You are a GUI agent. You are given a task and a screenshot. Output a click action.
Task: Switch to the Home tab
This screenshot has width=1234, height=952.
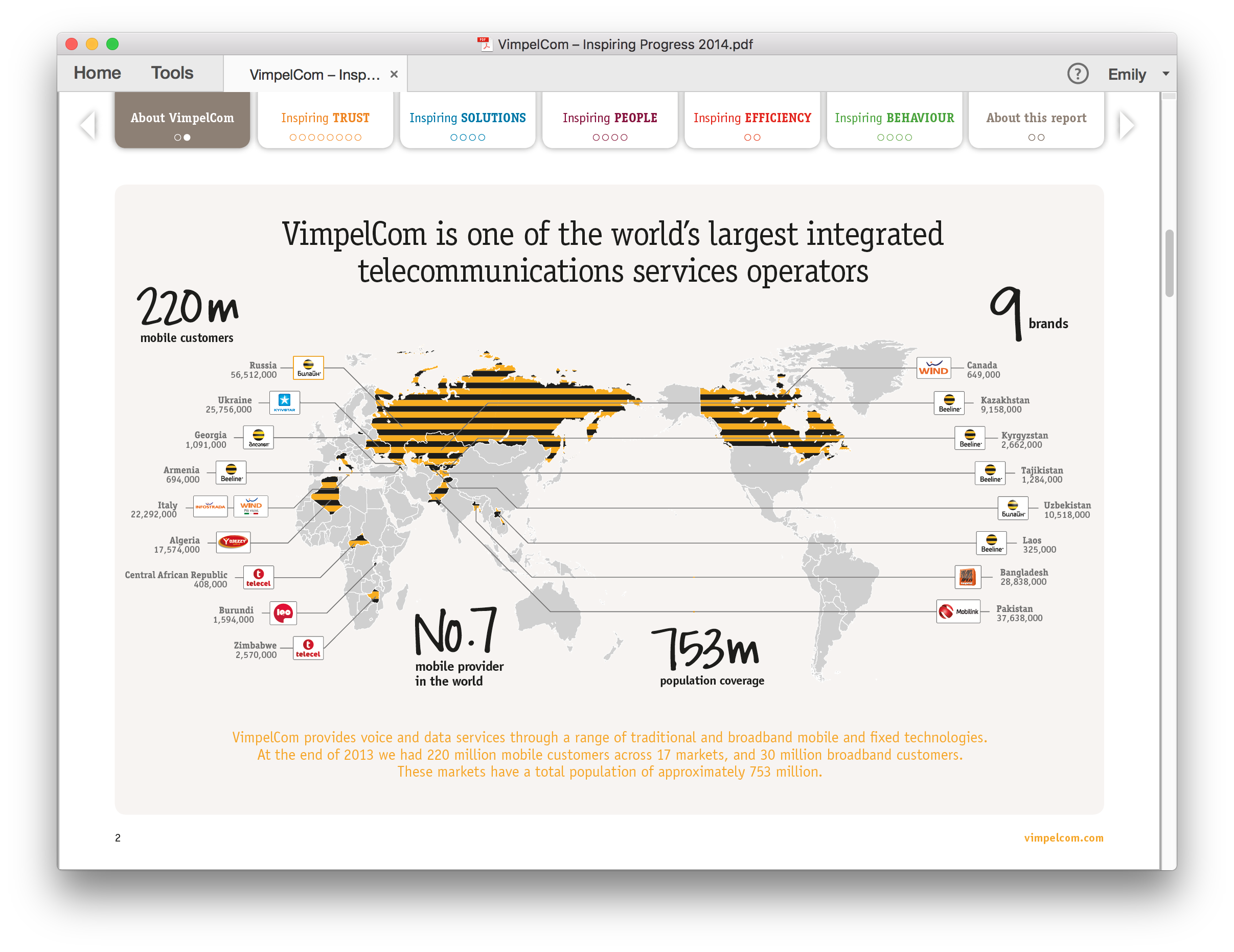(97, 74)
